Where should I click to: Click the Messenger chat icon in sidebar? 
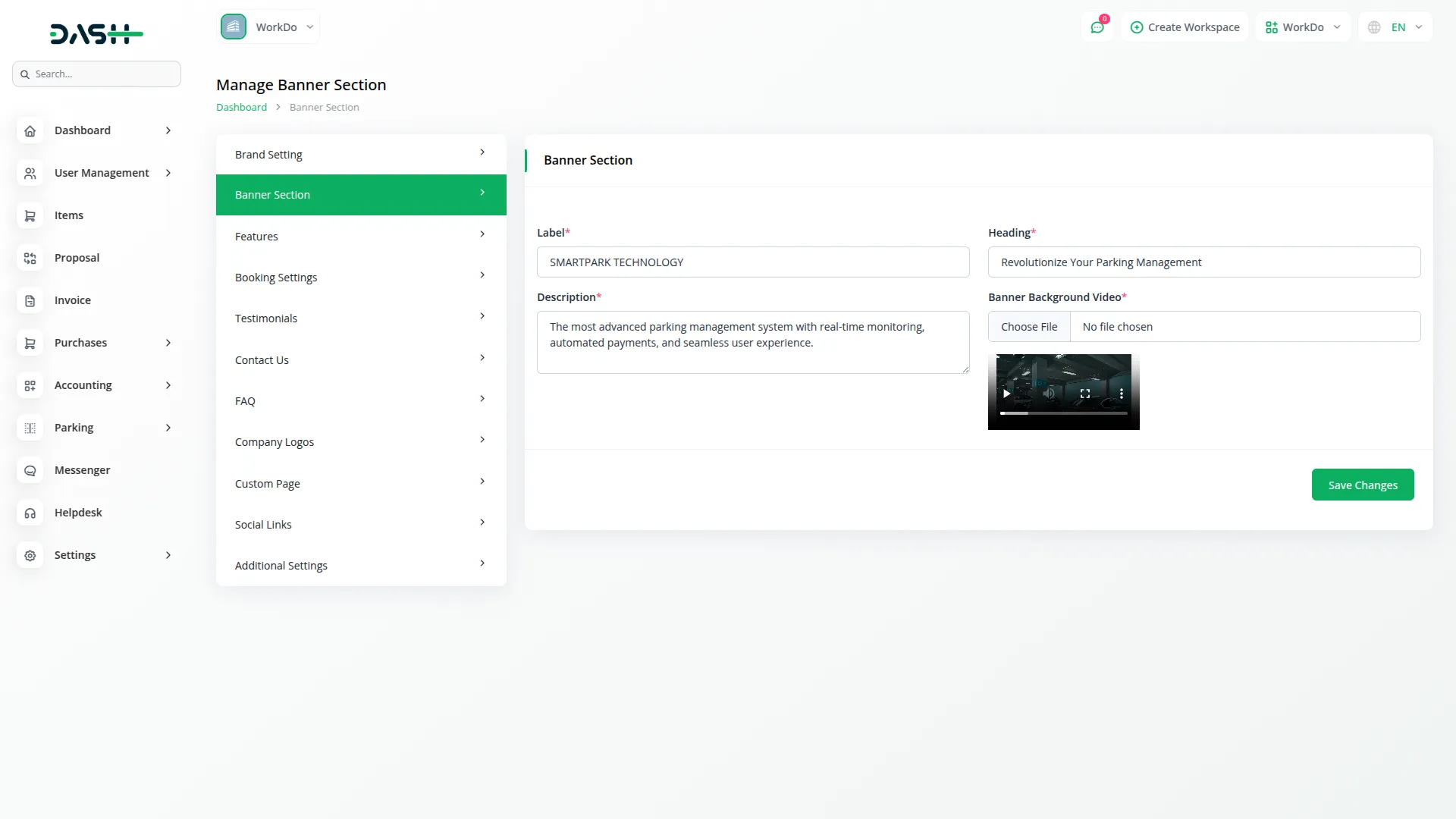30,470
